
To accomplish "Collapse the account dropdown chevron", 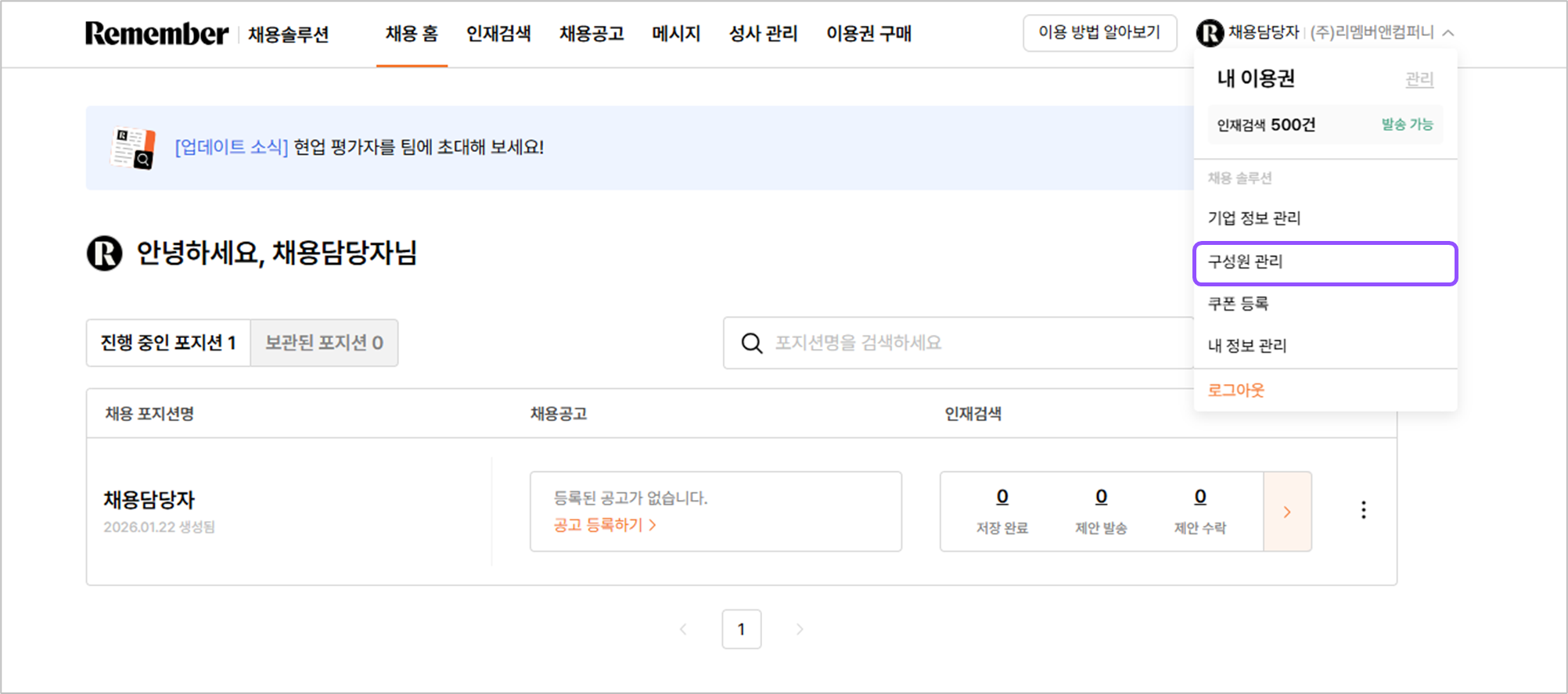I will (1448, 33).
